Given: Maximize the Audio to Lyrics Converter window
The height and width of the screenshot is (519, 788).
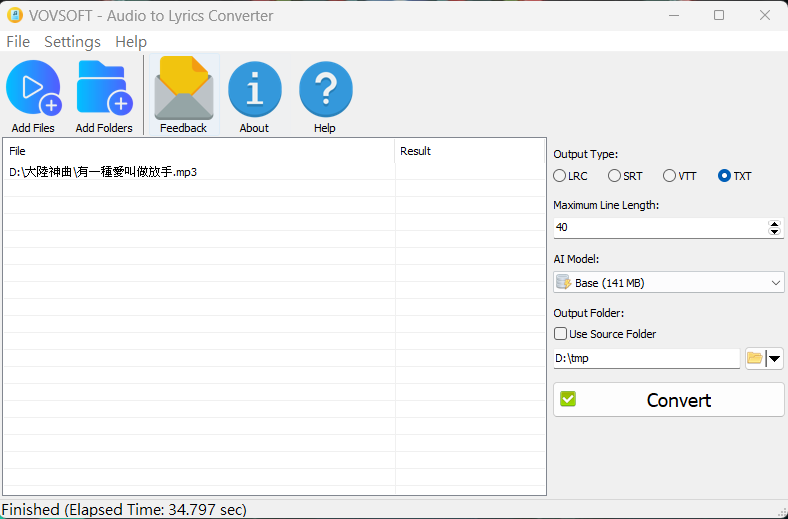Looking at the screenshot, I should 719,16.
